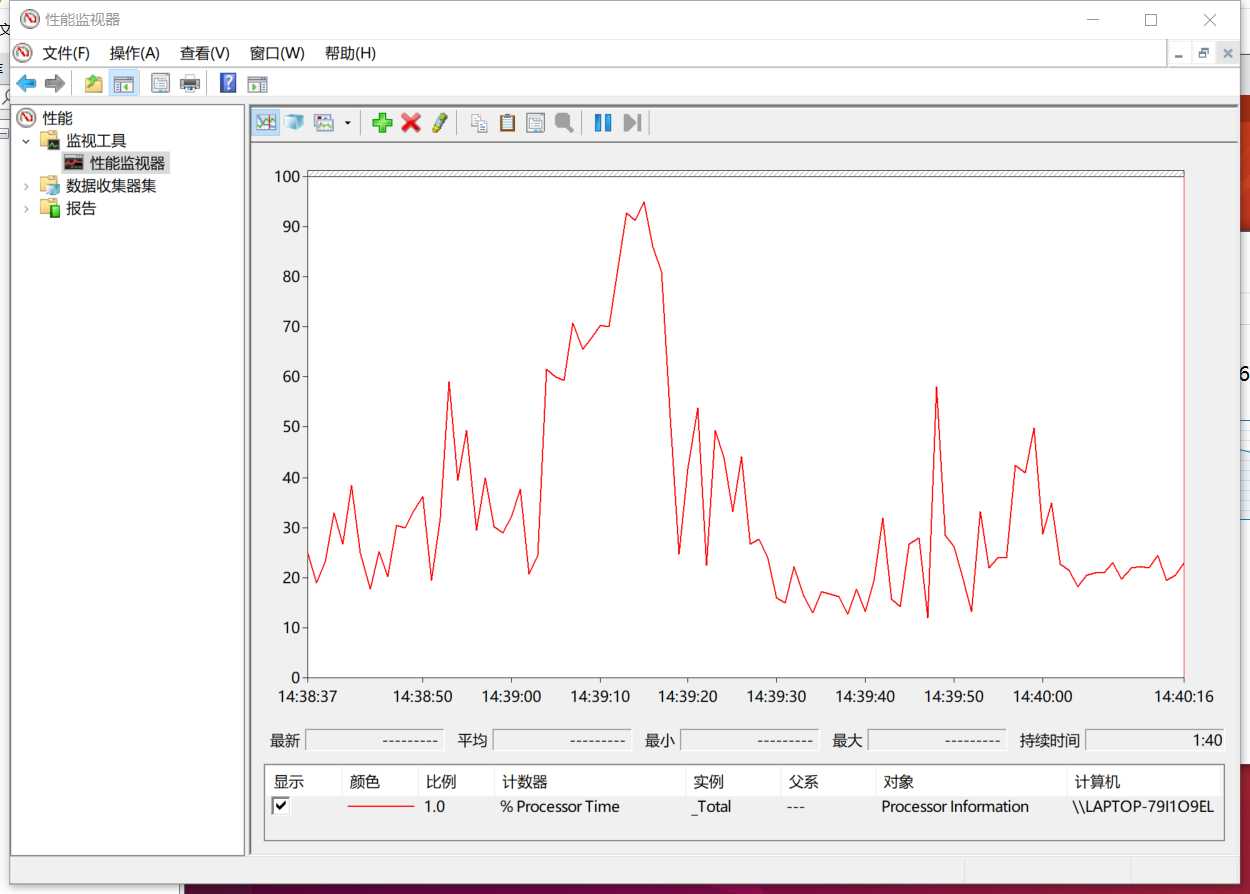This screenshot has height=894, width=1250.
Task: Click the 持续时间 field showing 1:40
Action: tap(1155, 740)
